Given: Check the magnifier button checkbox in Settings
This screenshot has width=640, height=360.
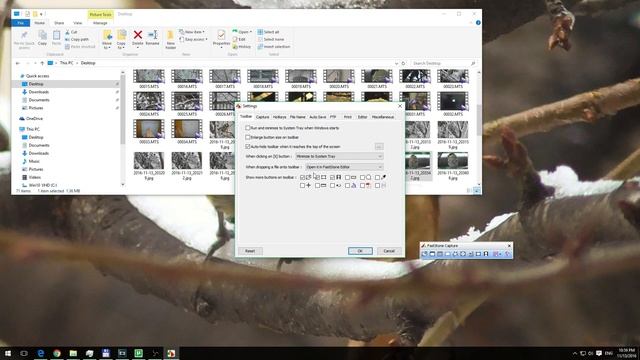Looking at the screenshot, I should click(362, 178).
